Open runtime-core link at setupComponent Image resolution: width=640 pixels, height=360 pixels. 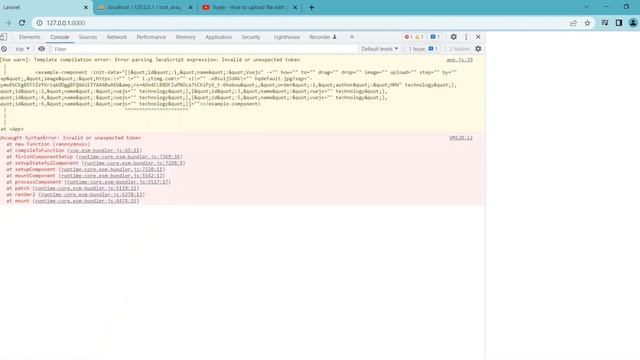(112, 169)
